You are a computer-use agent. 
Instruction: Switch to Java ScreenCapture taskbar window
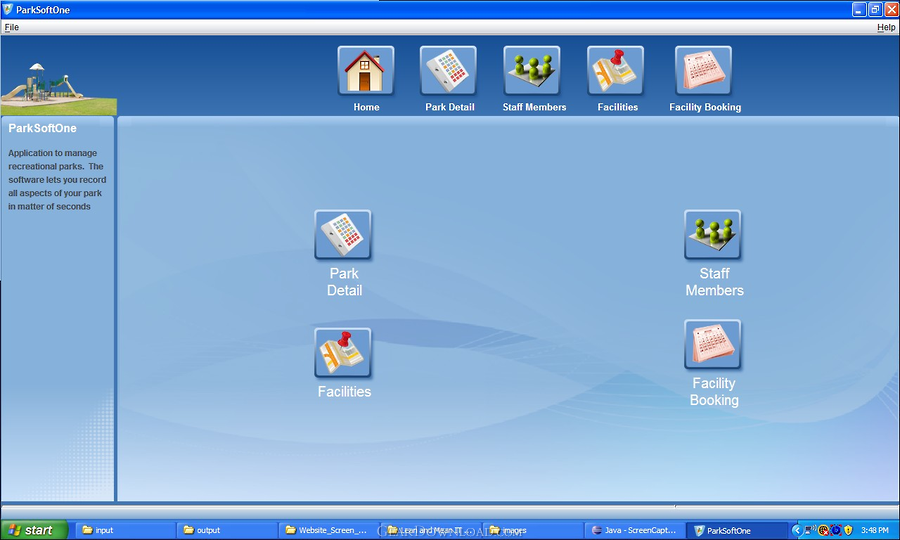coord(634,530)
